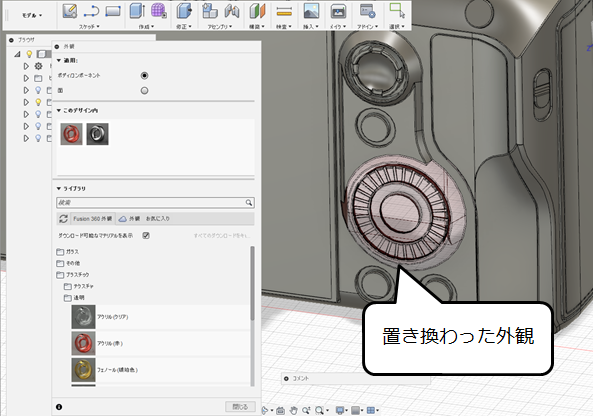Viewport: 593px width, 416px height.
Task: Open the Construct menu
Action: 257,26
